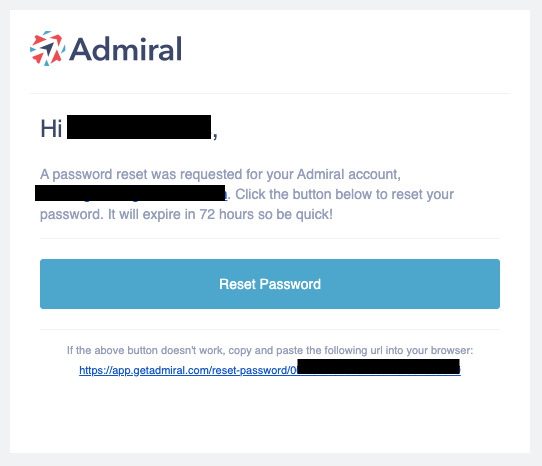Click the divider above the Reset Password button
The width and height of the screenshot is (542, 466).
tap(270, 239)
